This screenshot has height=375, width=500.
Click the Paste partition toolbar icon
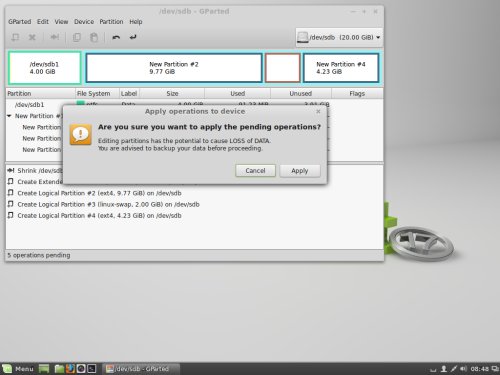point(94,37)
